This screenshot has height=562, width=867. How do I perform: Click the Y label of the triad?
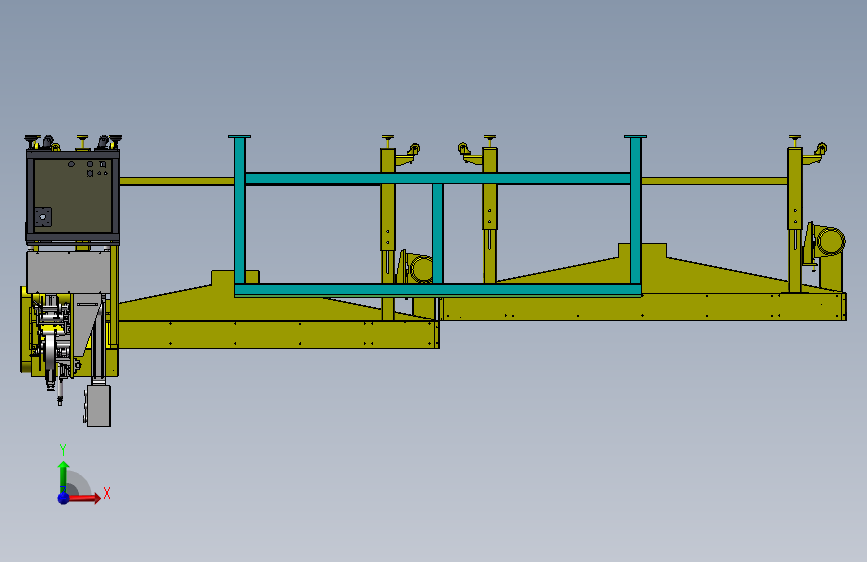point(63,450)
